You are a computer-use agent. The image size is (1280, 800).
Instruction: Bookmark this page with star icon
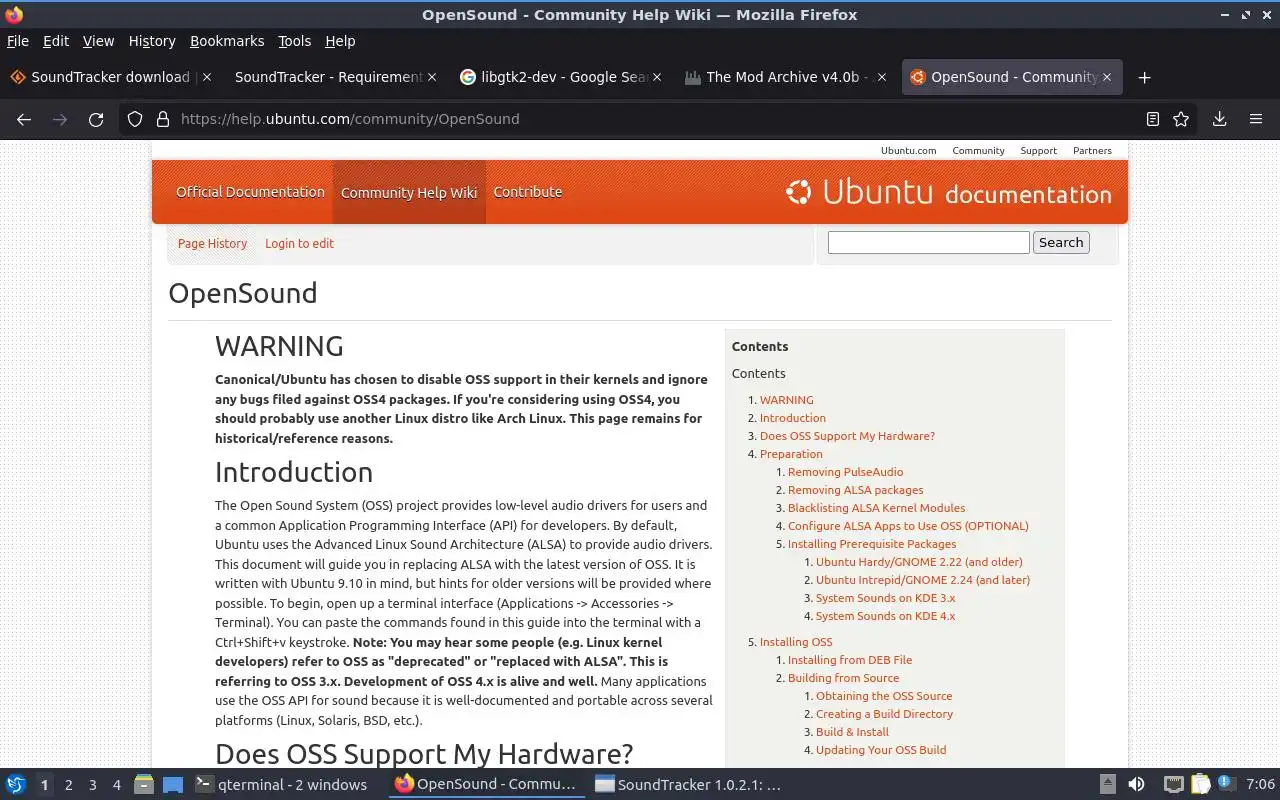point(1181,119)
